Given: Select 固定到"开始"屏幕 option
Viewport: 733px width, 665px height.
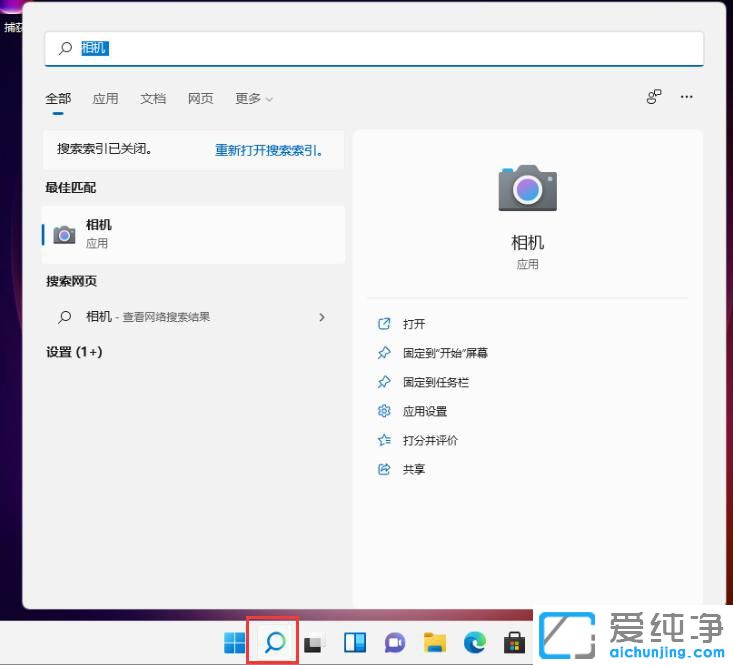Looking at the screenshot, I should point(445,353).
